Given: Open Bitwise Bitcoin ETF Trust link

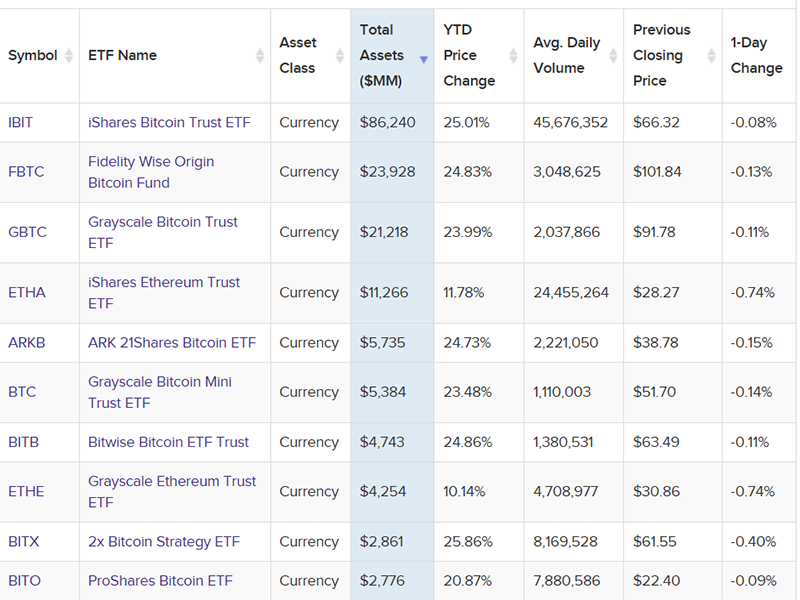Looking at the screenshot, I should (168, 442).
